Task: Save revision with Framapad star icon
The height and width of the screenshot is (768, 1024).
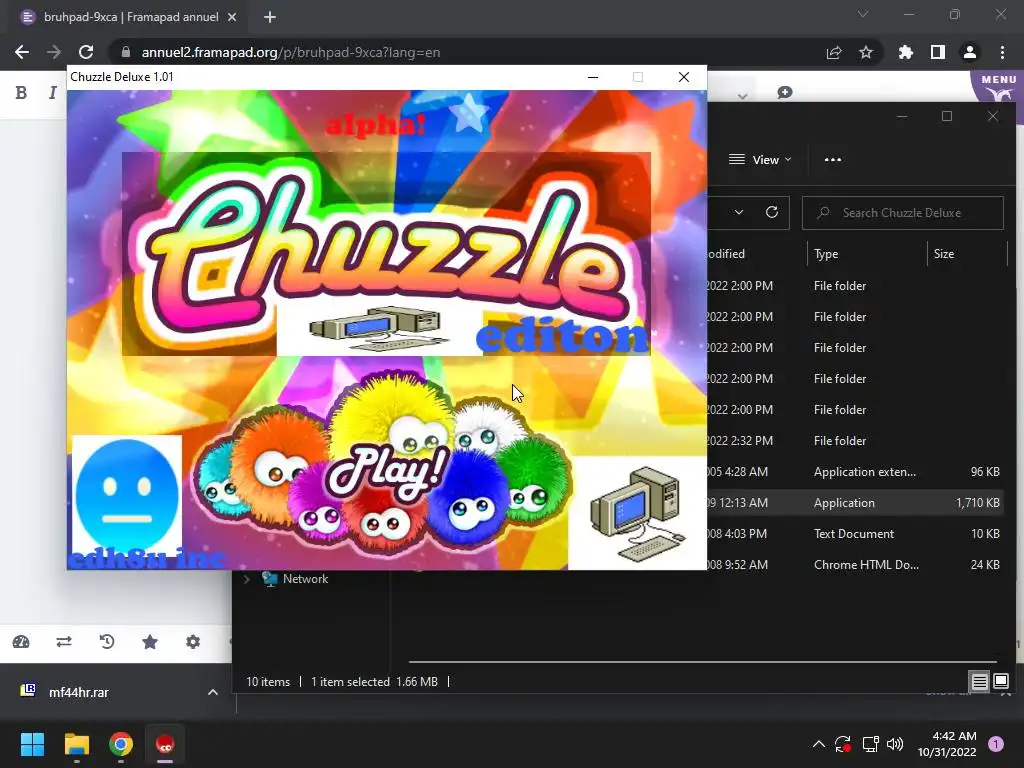Action: pyautogui.click(x=150, y=642)
